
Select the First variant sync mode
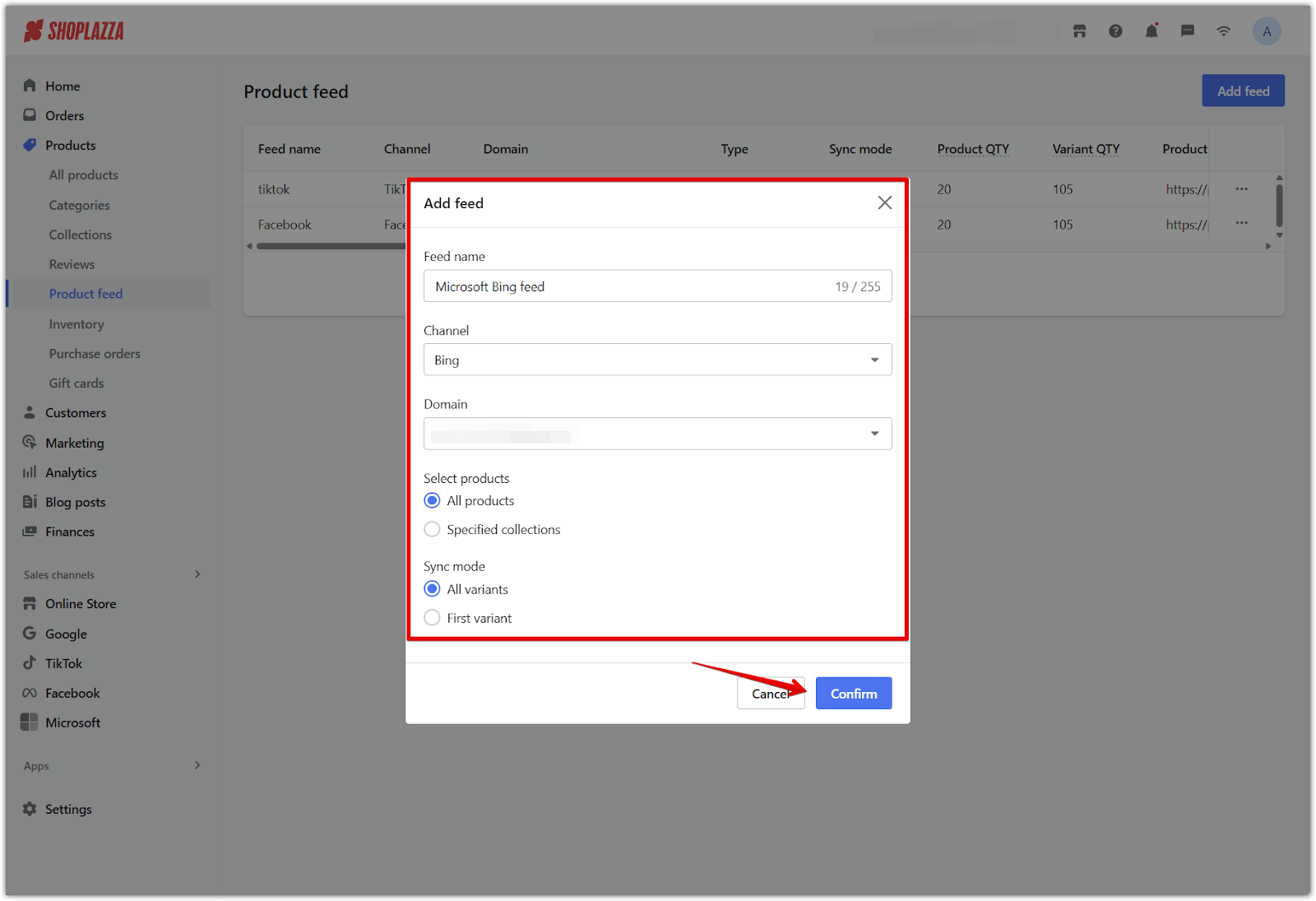click(432, 617)
